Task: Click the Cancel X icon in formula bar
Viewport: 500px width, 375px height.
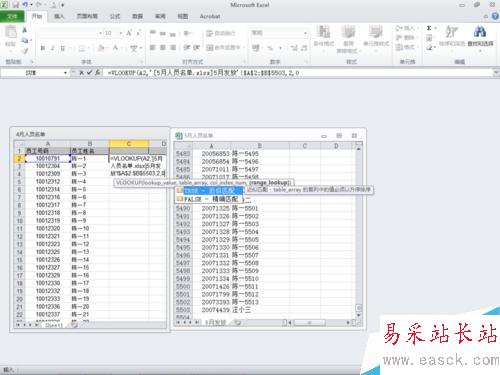Action: pos(82,72)
